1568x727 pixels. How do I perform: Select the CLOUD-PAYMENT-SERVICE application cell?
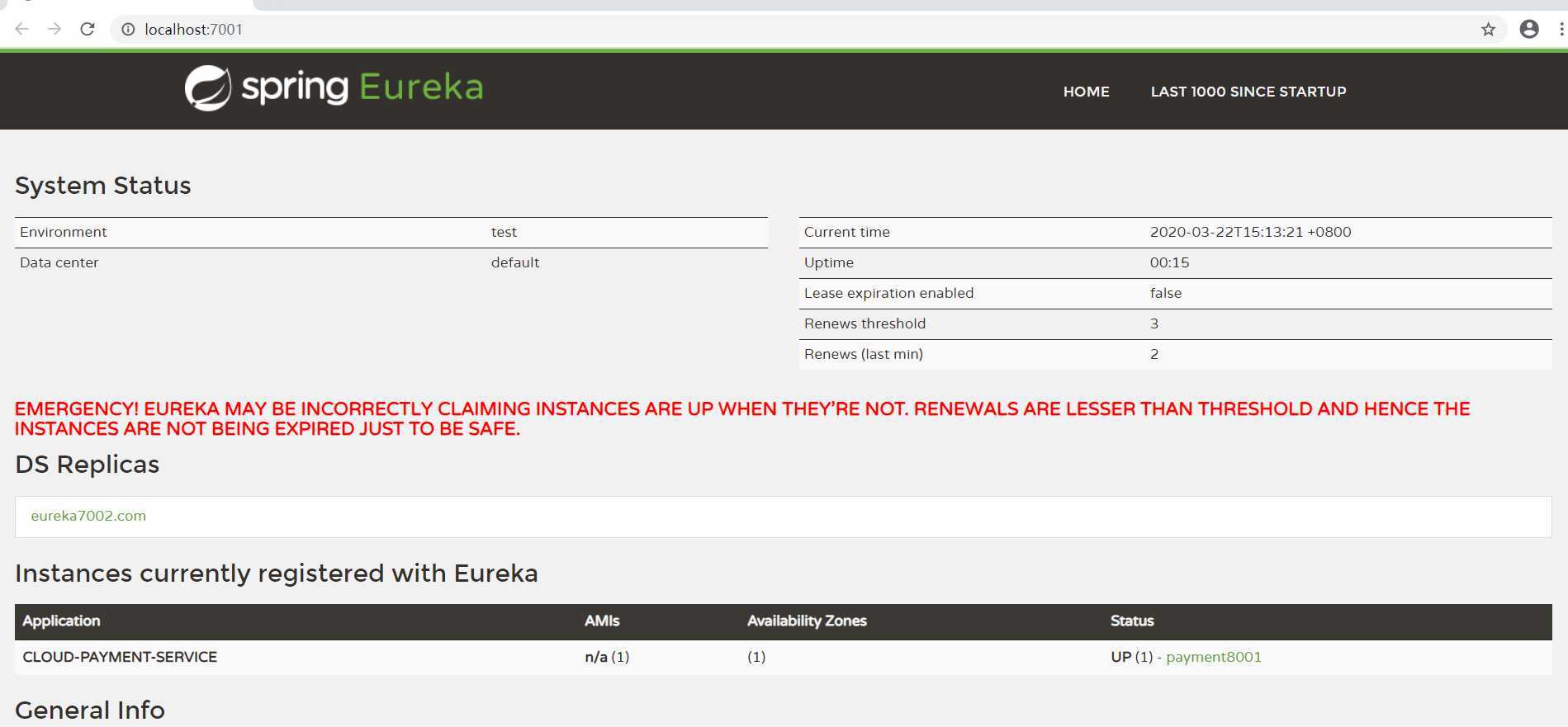[x=120, y=657]
